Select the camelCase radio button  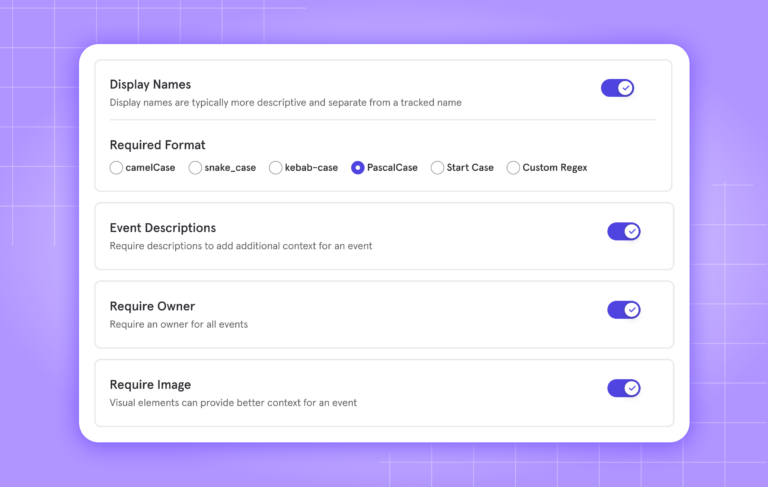116,168
